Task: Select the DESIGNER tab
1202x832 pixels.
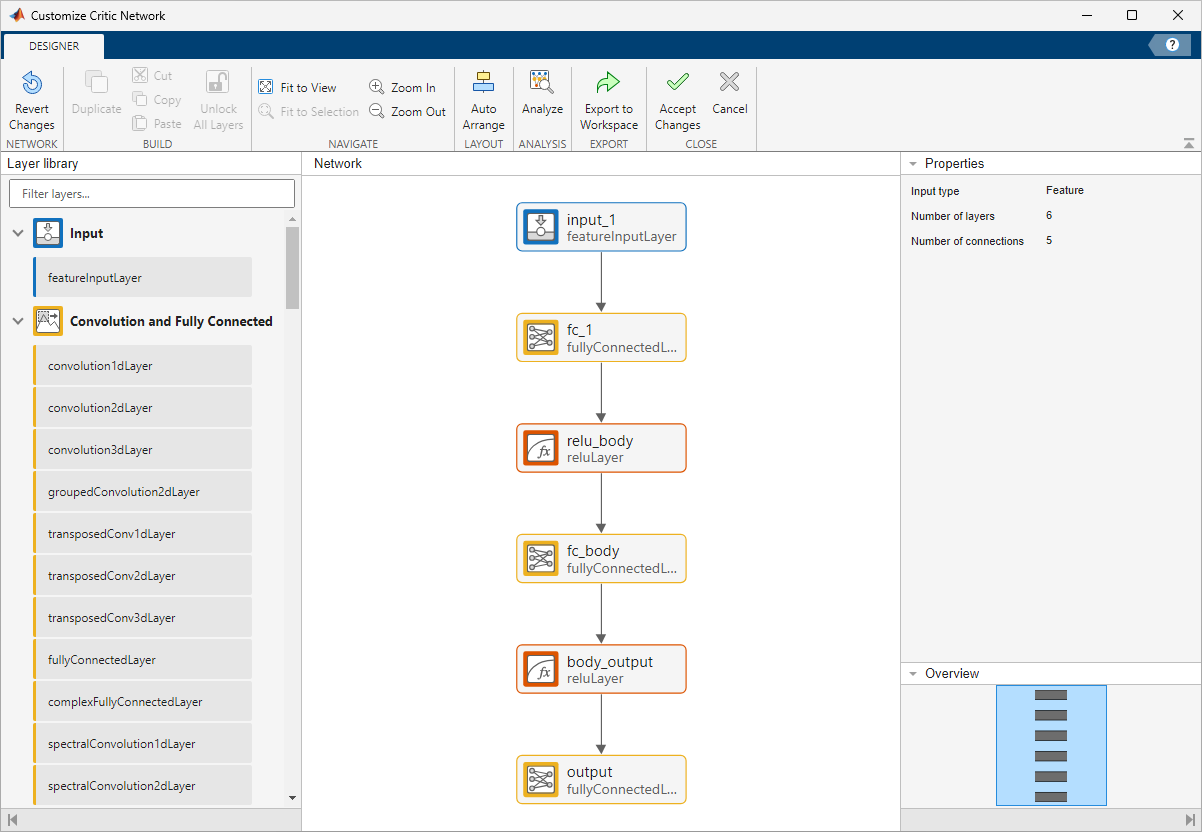Action: [54, 46]
